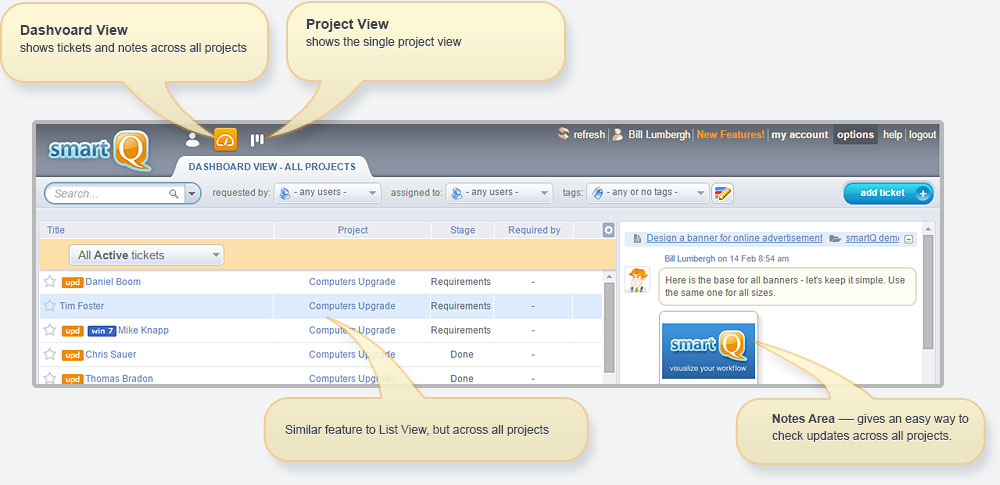Open the tag editor icon next to tags
The height and width of the screenshot is (485, 1000).
tap(723, 193)
